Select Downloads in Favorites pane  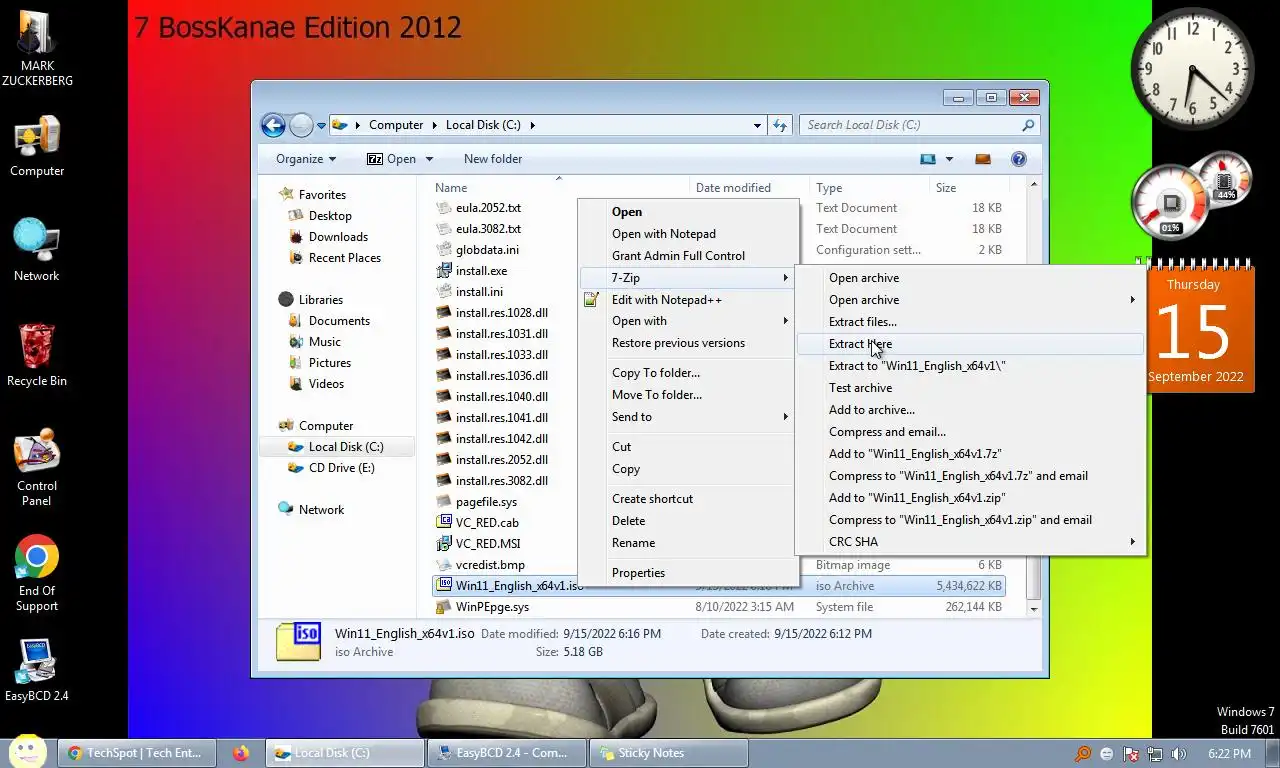338,237
